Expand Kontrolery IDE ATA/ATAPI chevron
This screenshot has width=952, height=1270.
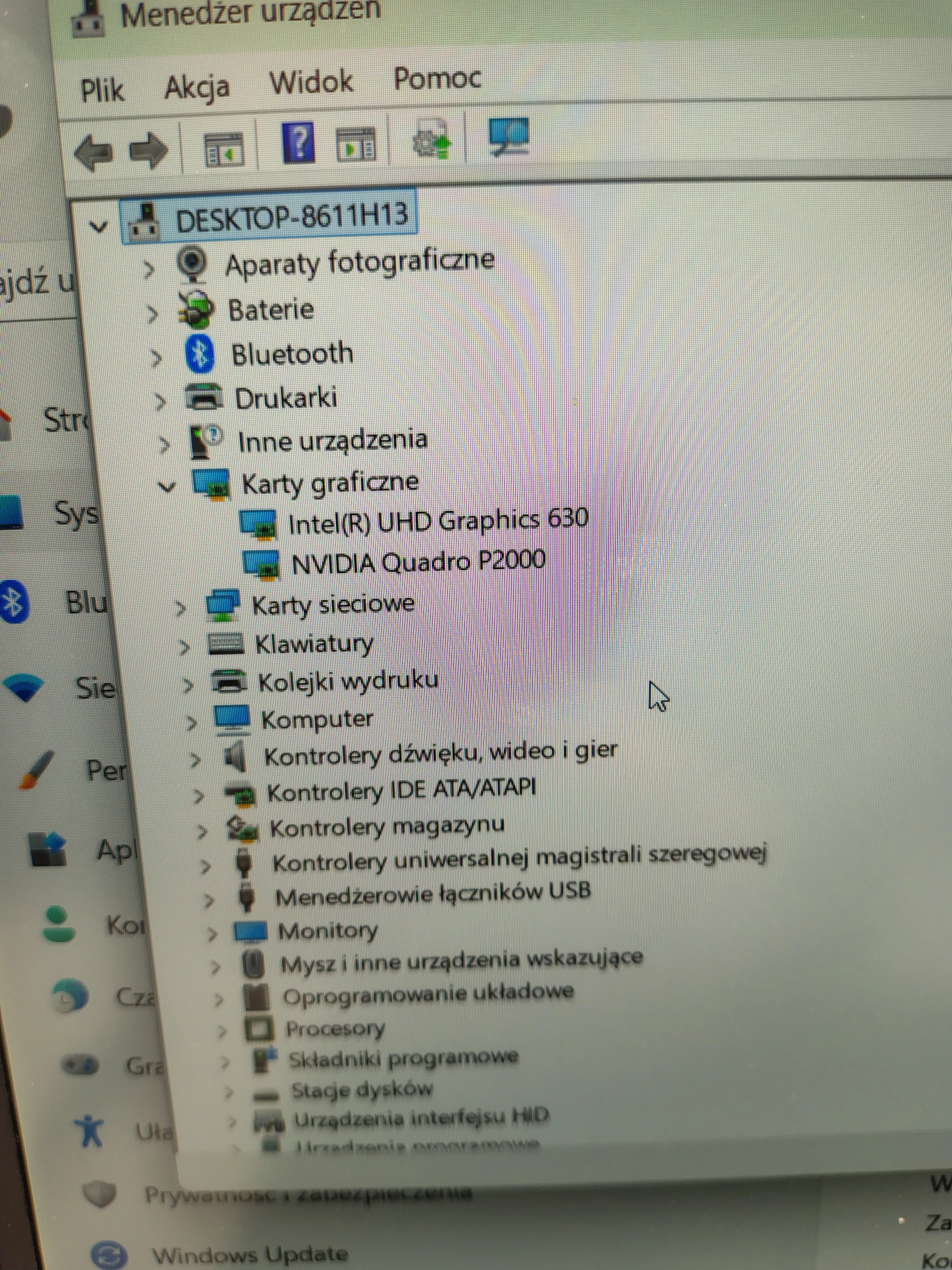(x=199, y=796)
